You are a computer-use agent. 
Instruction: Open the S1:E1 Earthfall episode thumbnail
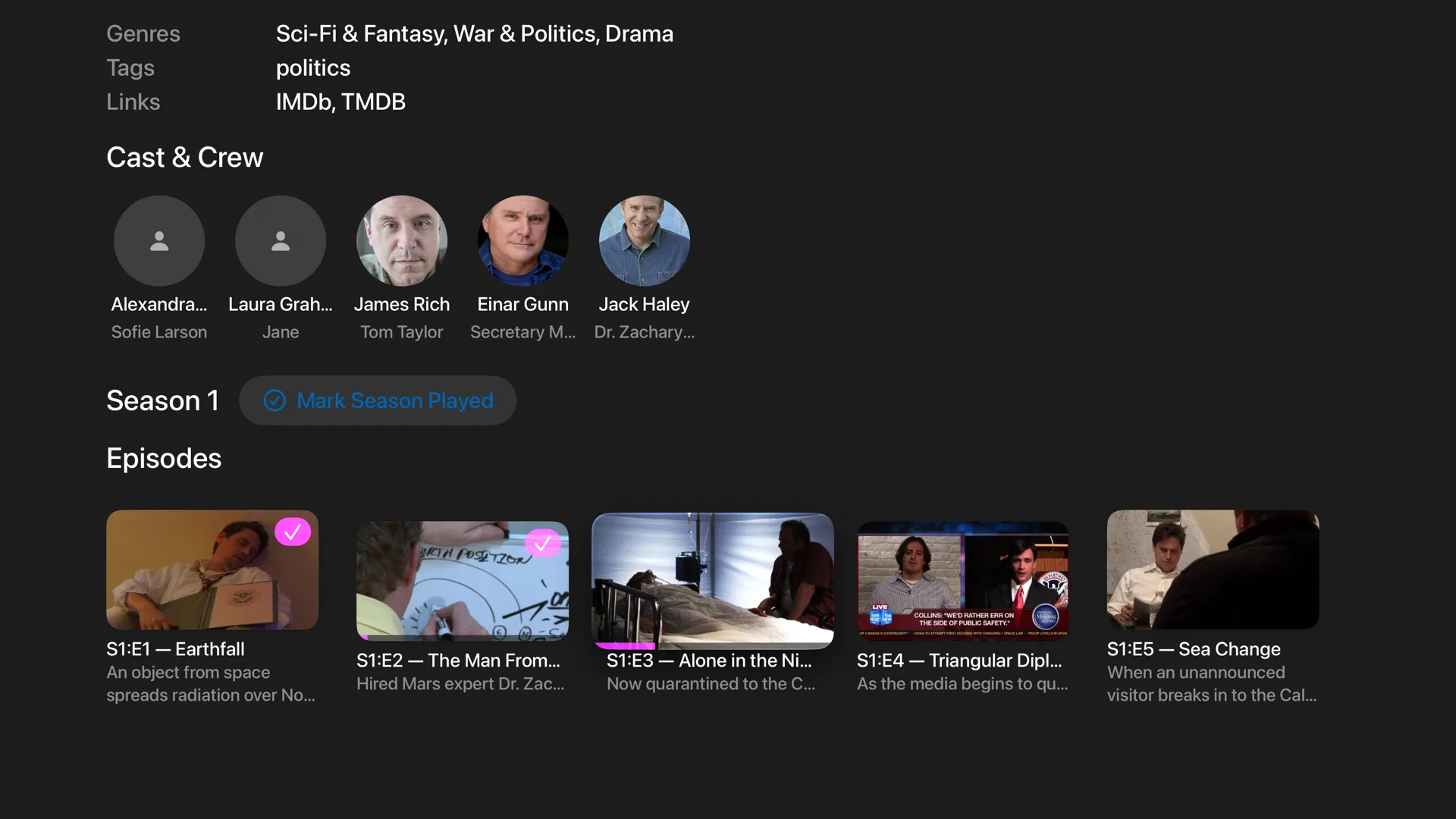click(212, 570)
